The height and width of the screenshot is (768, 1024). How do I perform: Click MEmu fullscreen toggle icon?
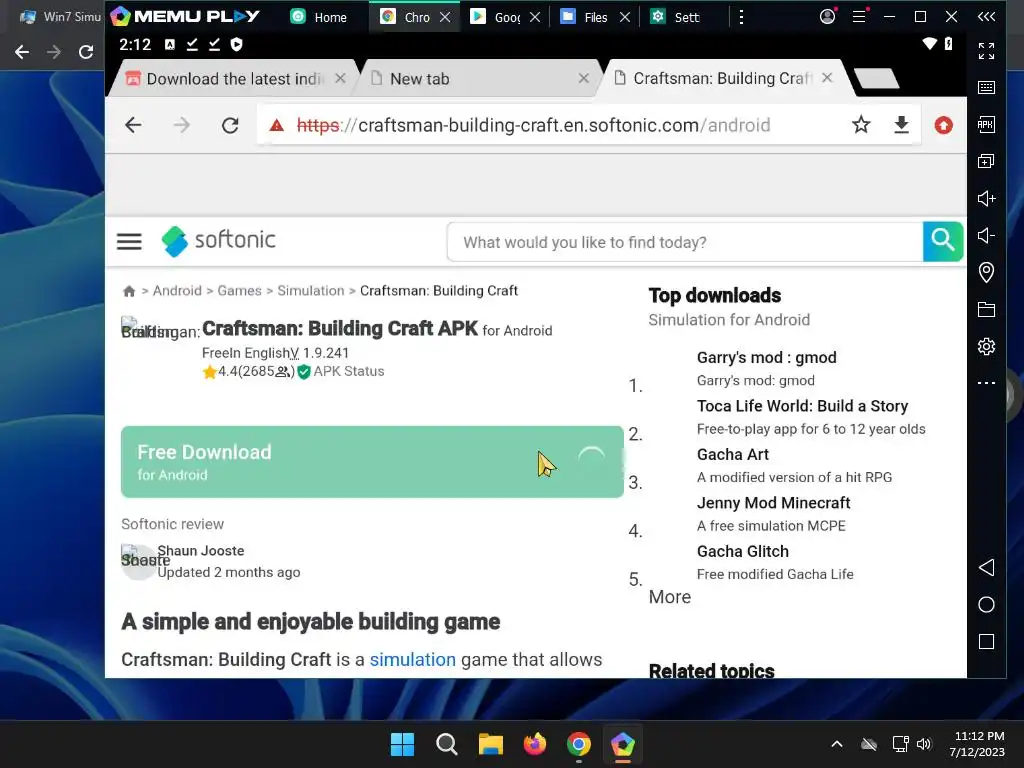click(986, 50)
